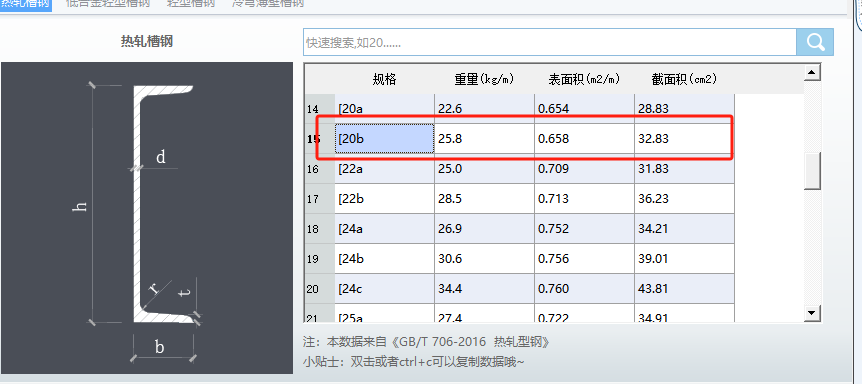862x384 pixels.
Task: Select row header number 15
Action: 319,139
